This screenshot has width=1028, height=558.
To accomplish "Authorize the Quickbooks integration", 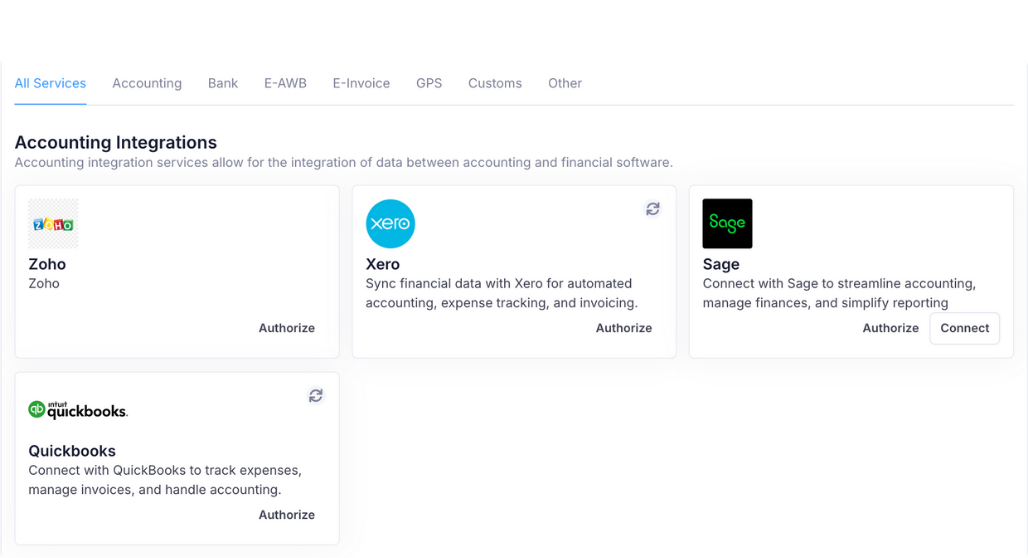I will click(x=287, y=515).
